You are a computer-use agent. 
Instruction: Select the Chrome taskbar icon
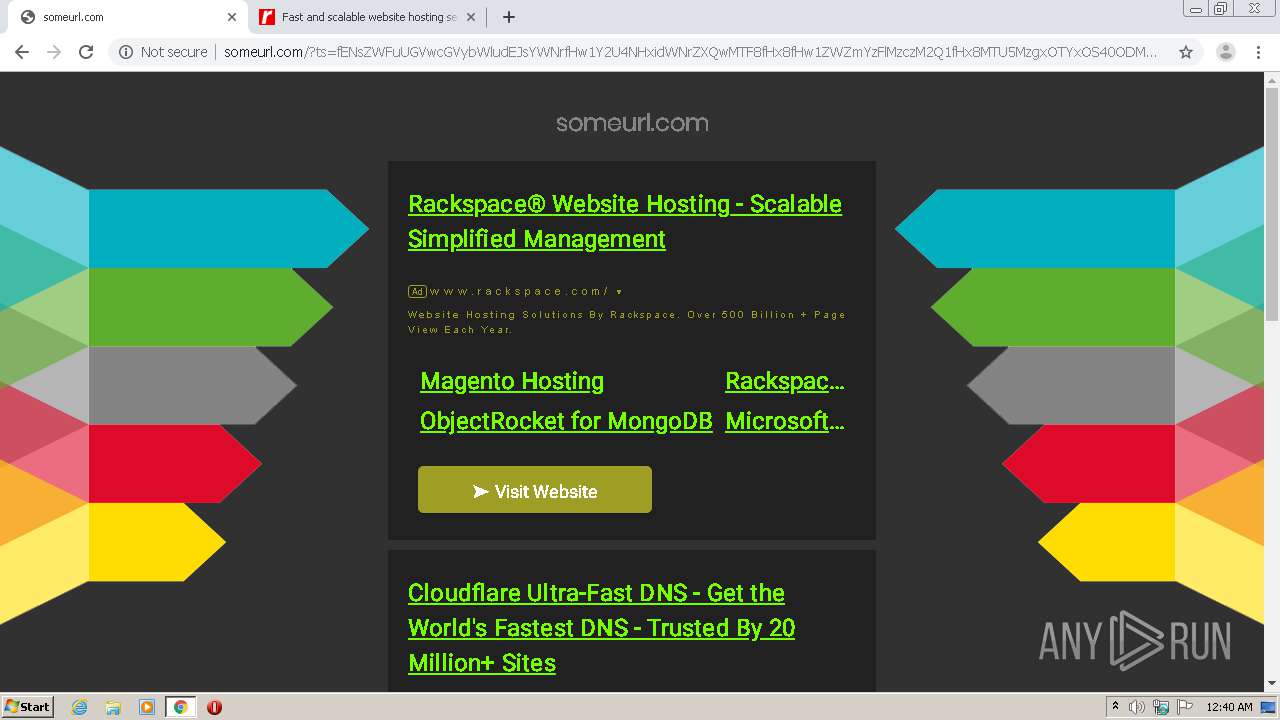pyautogui.click(x=181, y=707)
